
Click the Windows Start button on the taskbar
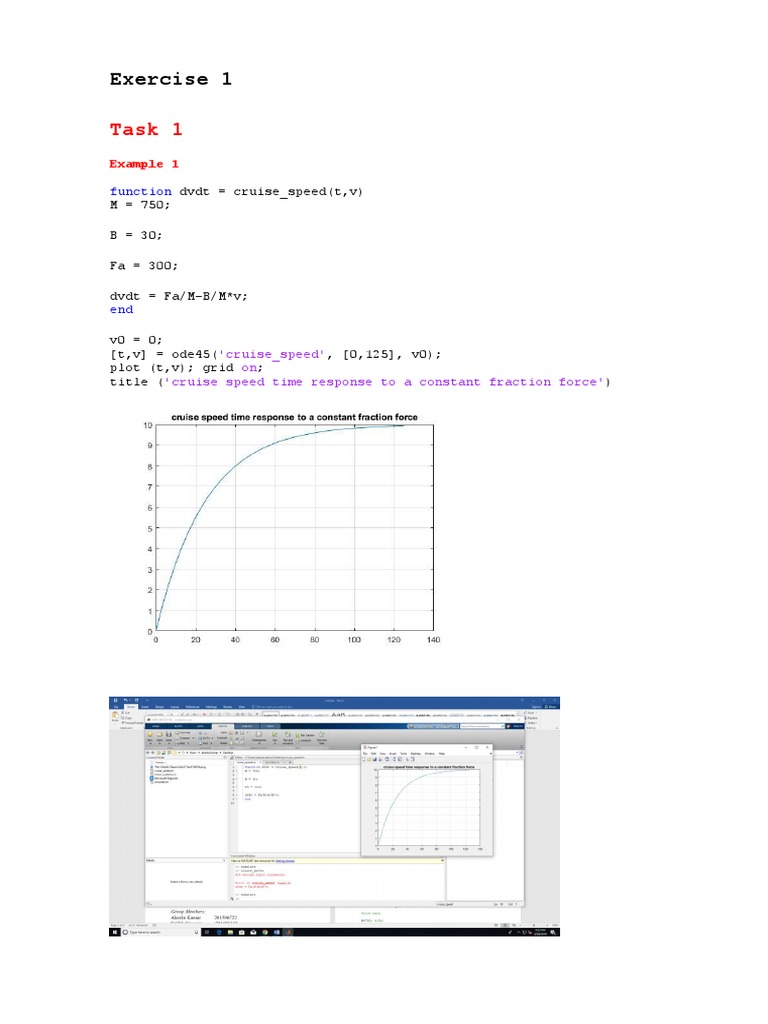[115, 932]
